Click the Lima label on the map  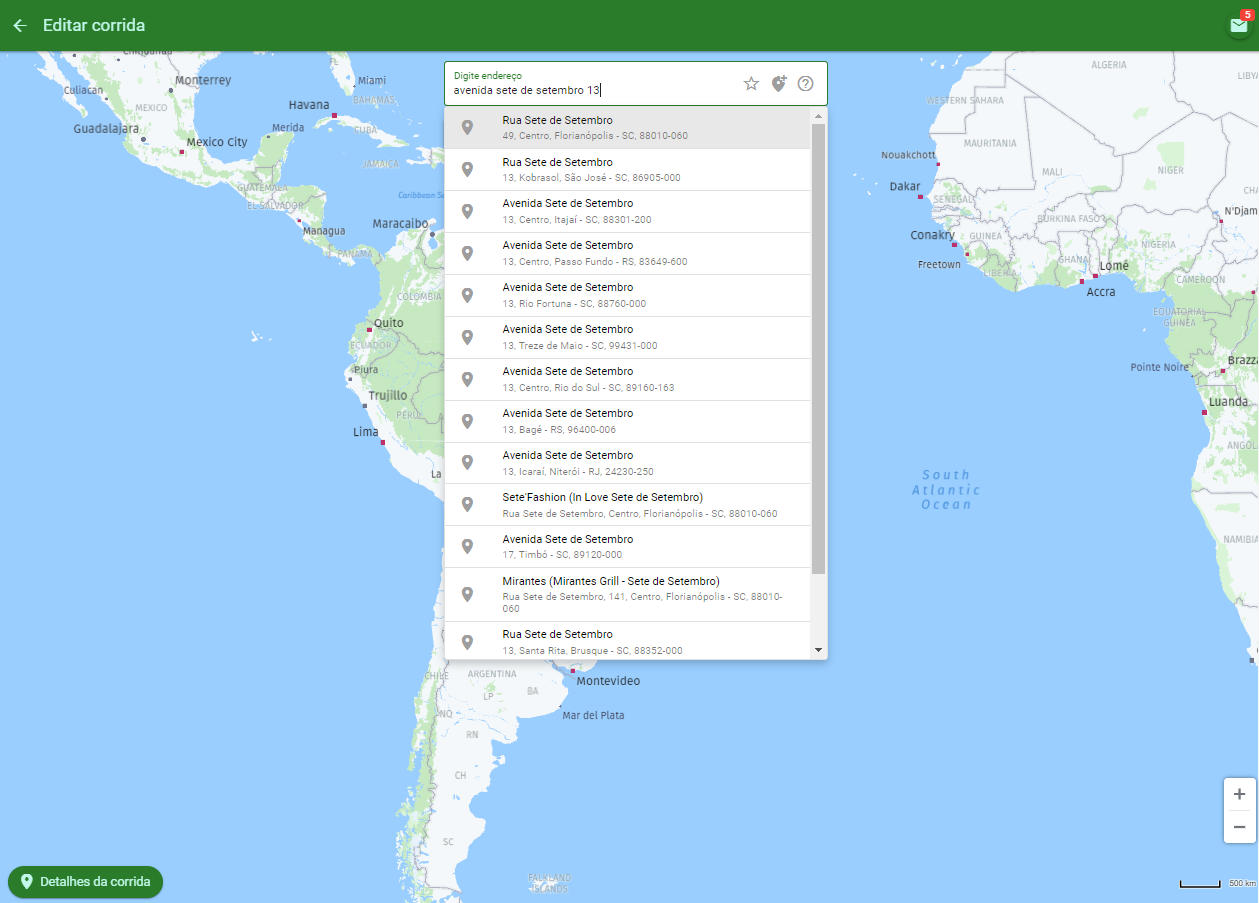[366, 432]
